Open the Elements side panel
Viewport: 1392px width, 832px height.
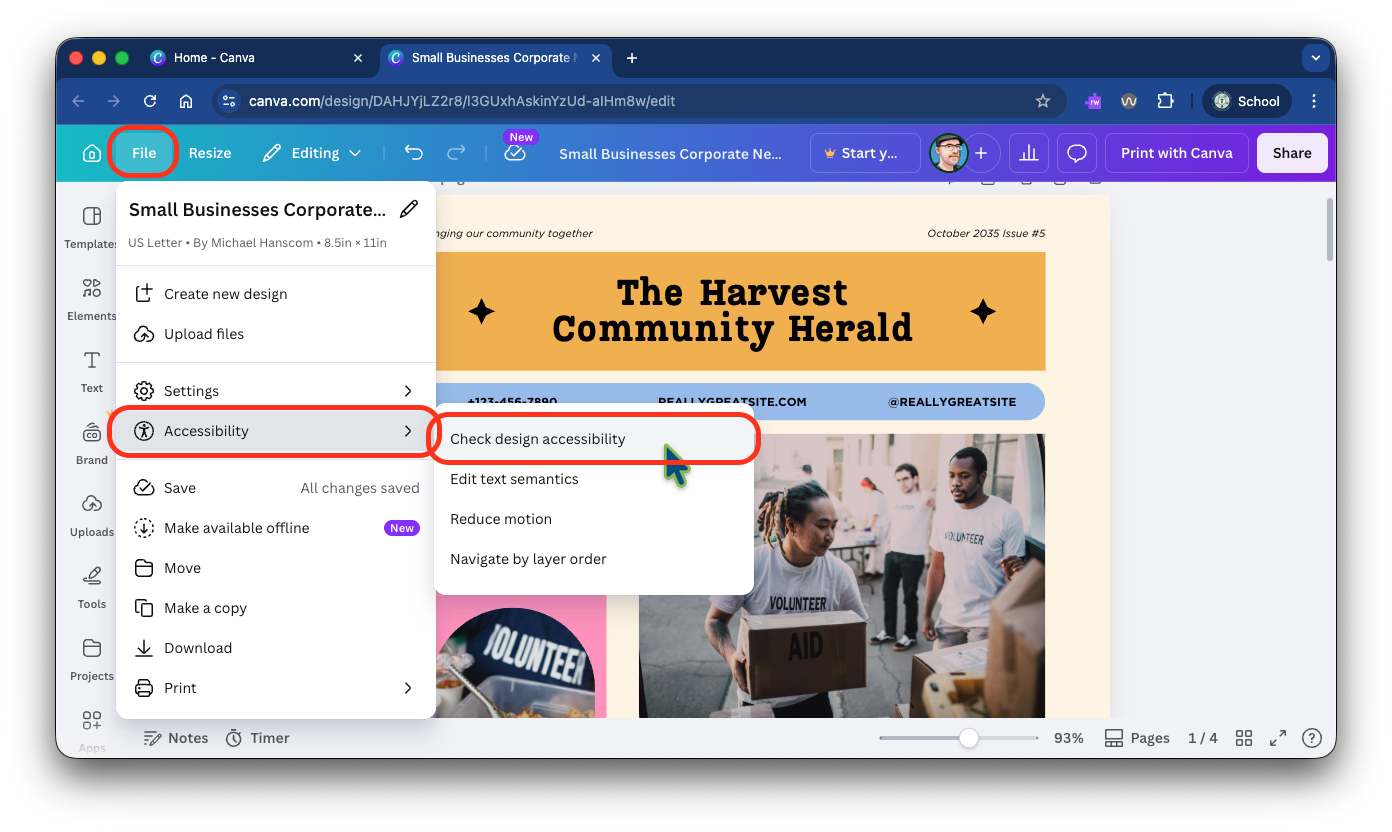(92, 299)
